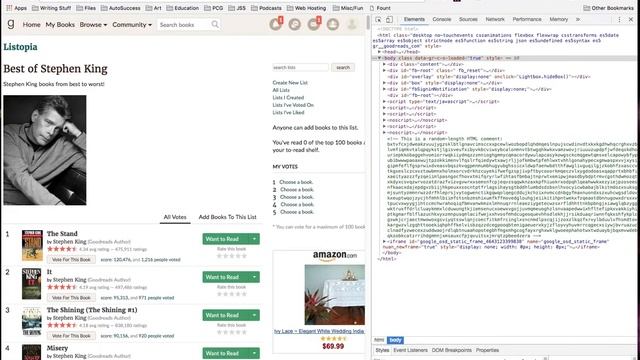Screen dimensions: 640x360
Task: Open Other Bookmarks folder
Action: tap(608, 8)
